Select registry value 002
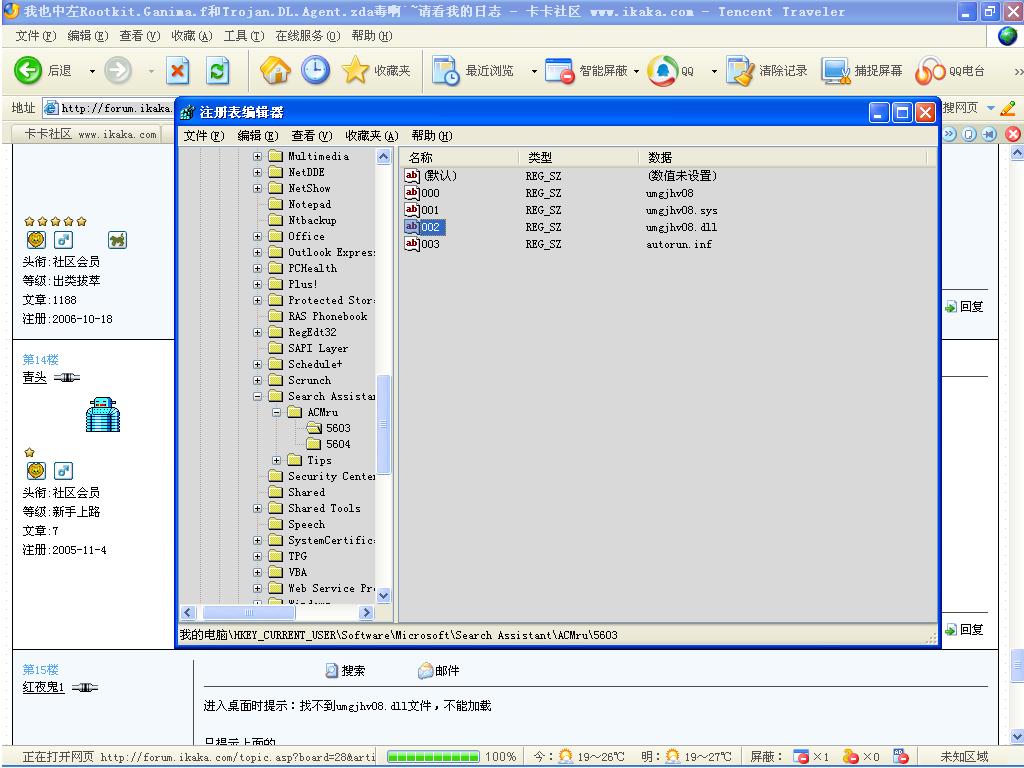Image resolution: width=1024 pixels, height=768 pixels. coord(430,227)
